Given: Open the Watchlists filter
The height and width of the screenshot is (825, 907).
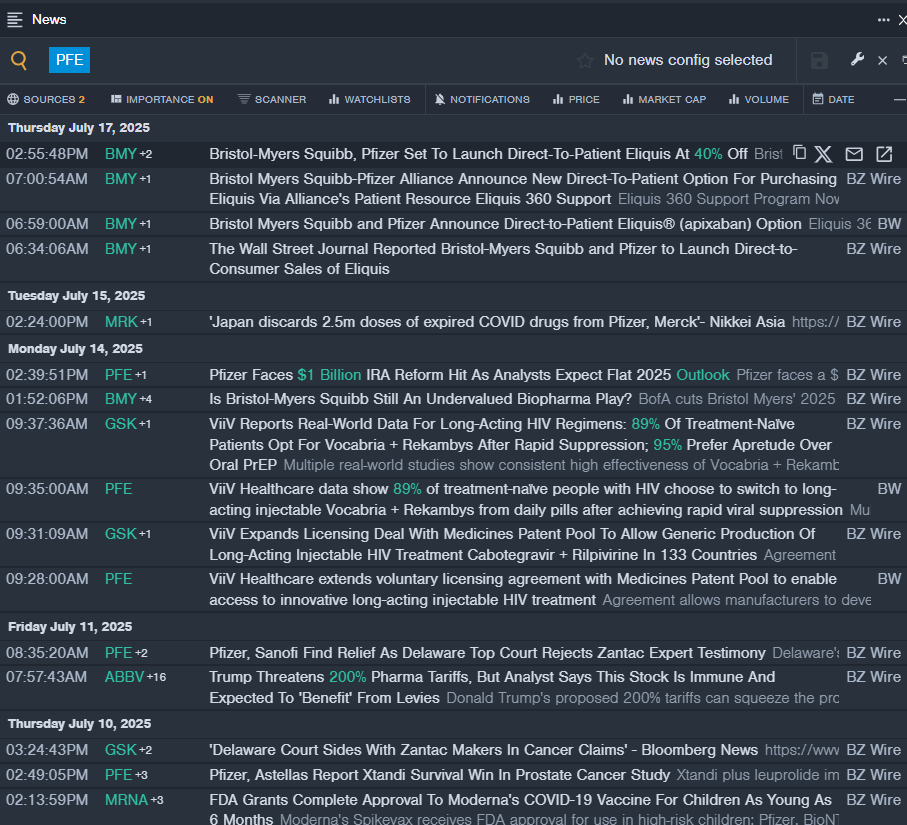Looking at the screenshot, I should pyautogui.click(x=370, y=100).
